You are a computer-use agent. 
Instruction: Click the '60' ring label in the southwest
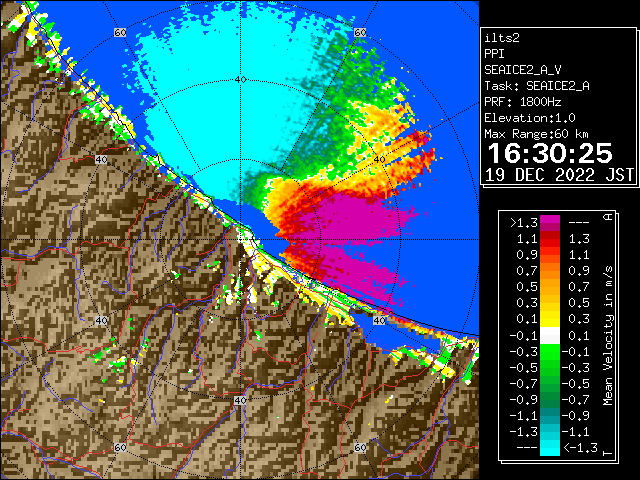coord(120,448)
